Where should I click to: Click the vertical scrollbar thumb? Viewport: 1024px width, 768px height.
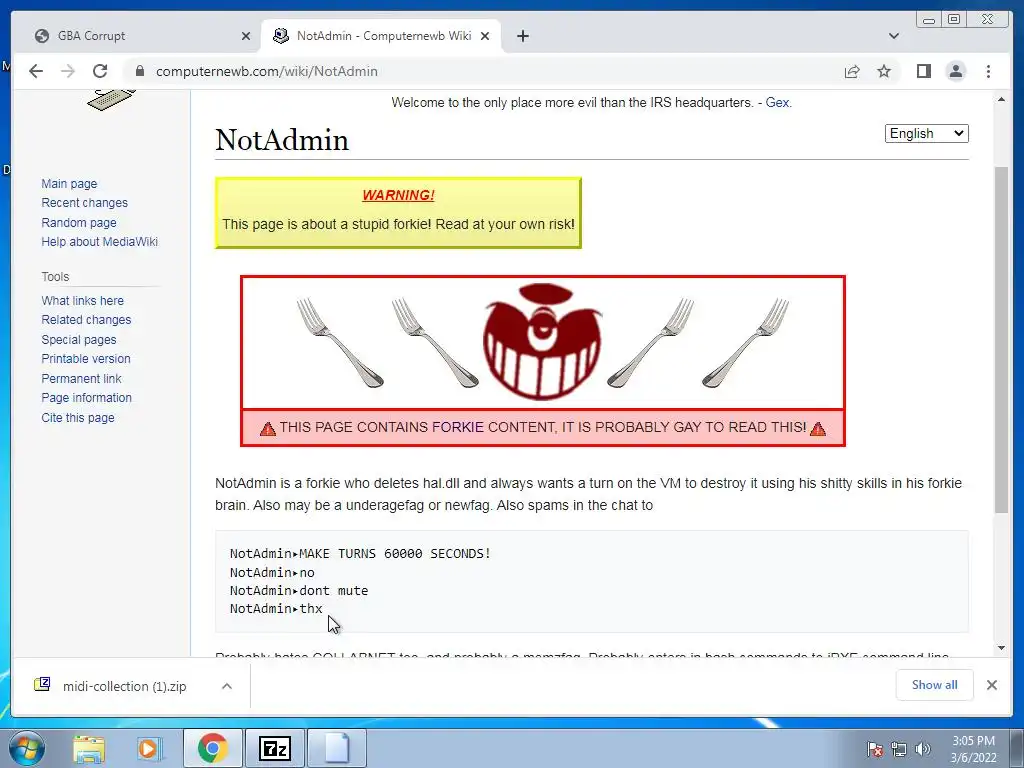(1001, 340)
